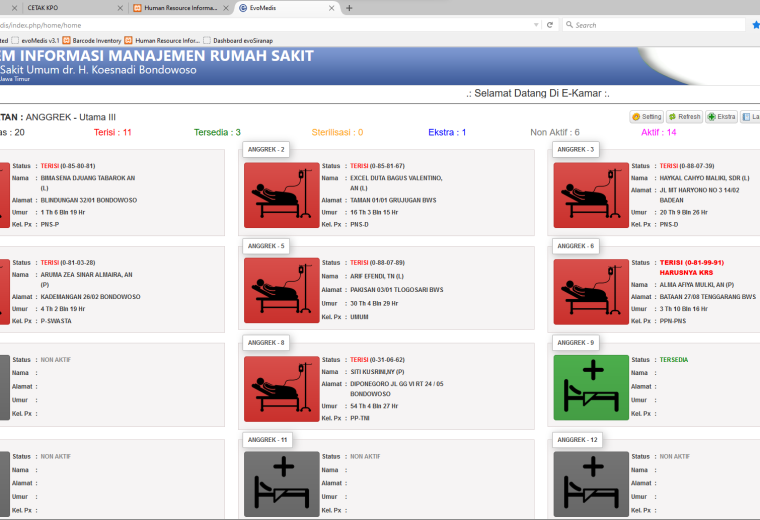Click the ANGGREK - 2 occupied bed icon
760x520 pixels.
point(282,195)
